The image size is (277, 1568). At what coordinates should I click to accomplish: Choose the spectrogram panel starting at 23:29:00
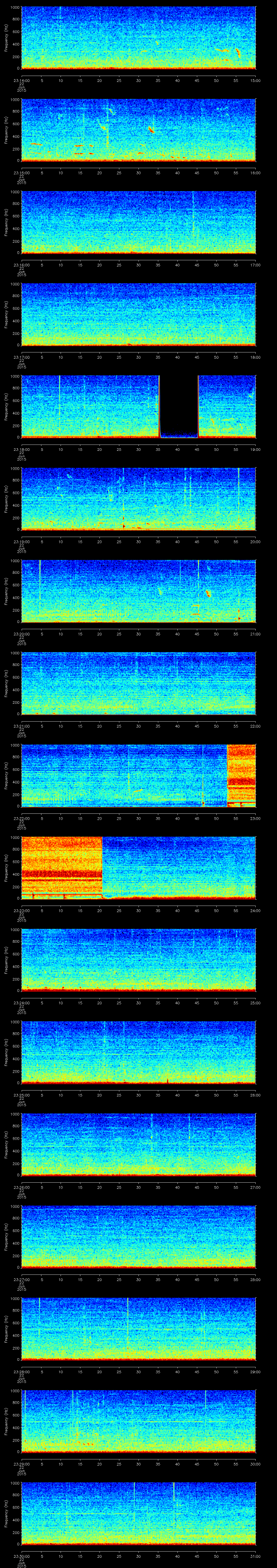tap(139, 1421)
